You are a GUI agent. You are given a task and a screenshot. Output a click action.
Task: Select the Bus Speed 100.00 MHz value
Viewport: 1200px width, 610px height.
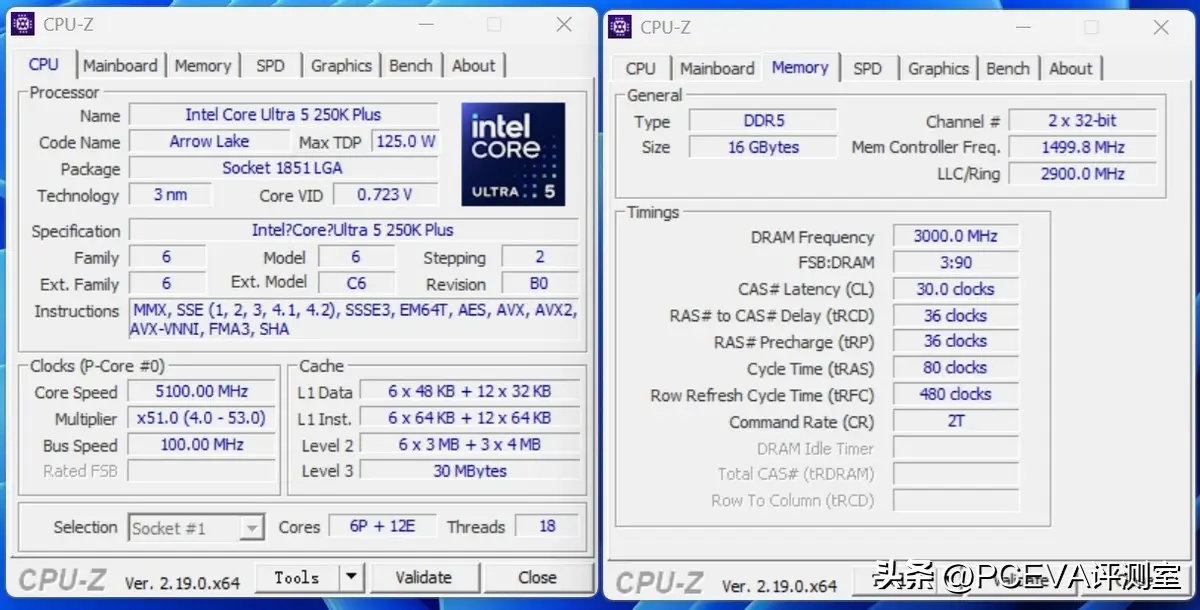tap(202, 445)
